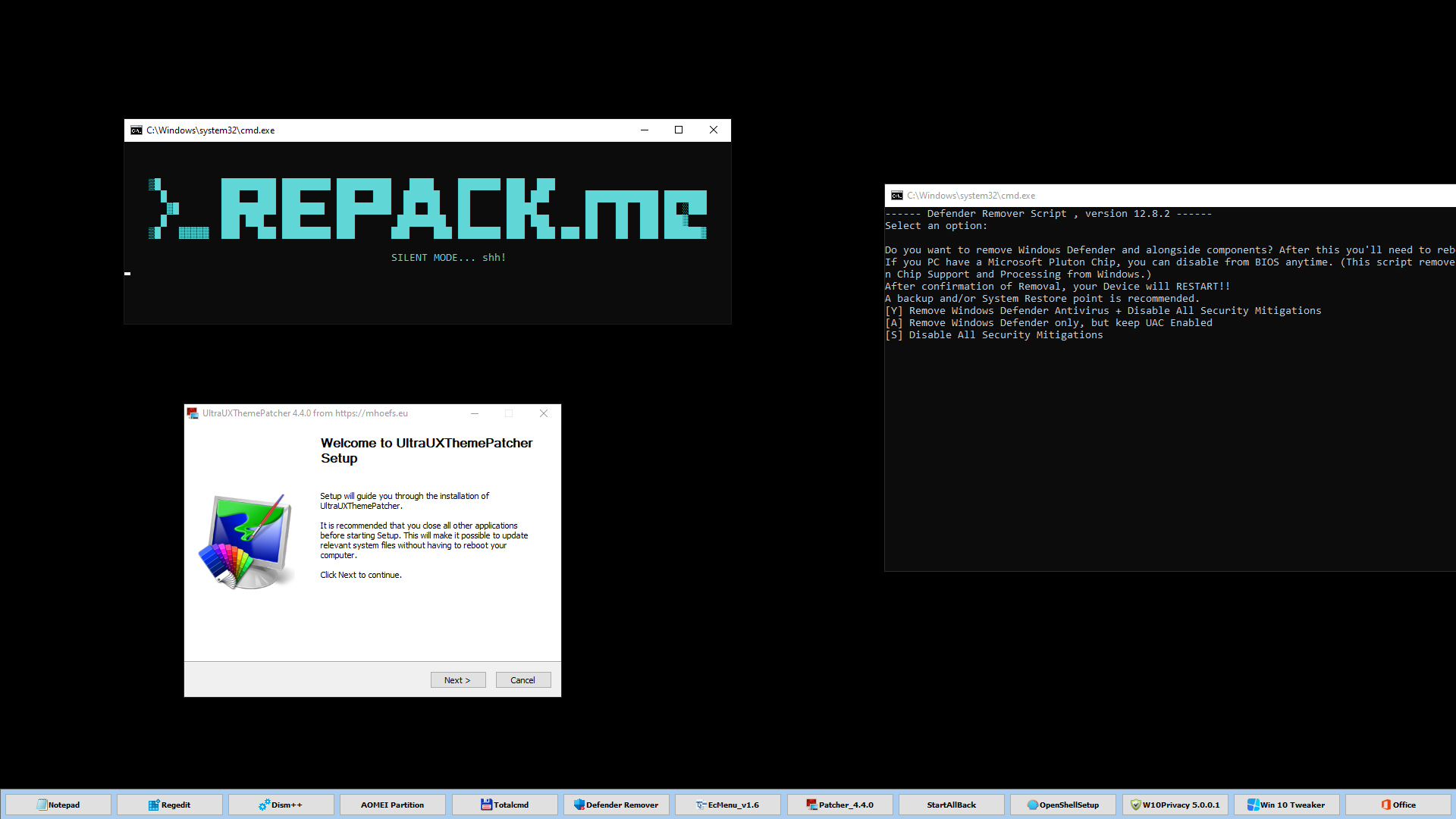Open Regedit from the launcher bar
This screenshot has width=1456, height=819.
point(170,805)
